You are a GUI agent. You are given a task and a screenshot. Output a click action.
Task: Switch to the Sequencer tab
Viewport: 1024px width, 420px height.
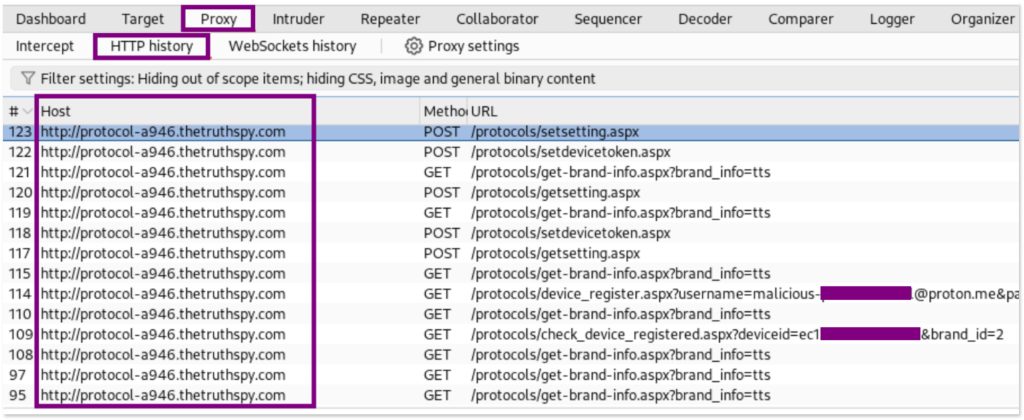click(x=608, y=19)
